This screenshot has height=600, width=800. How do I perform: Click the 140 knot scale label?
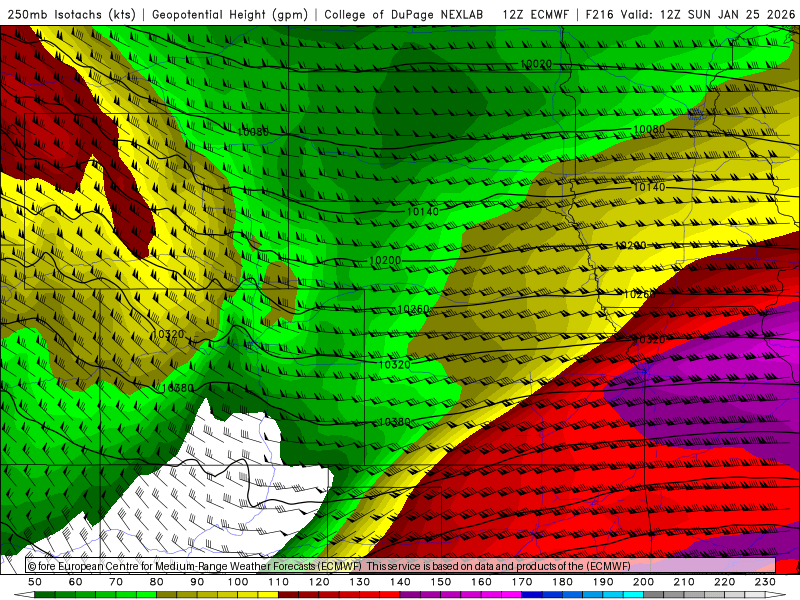point(400,582)
